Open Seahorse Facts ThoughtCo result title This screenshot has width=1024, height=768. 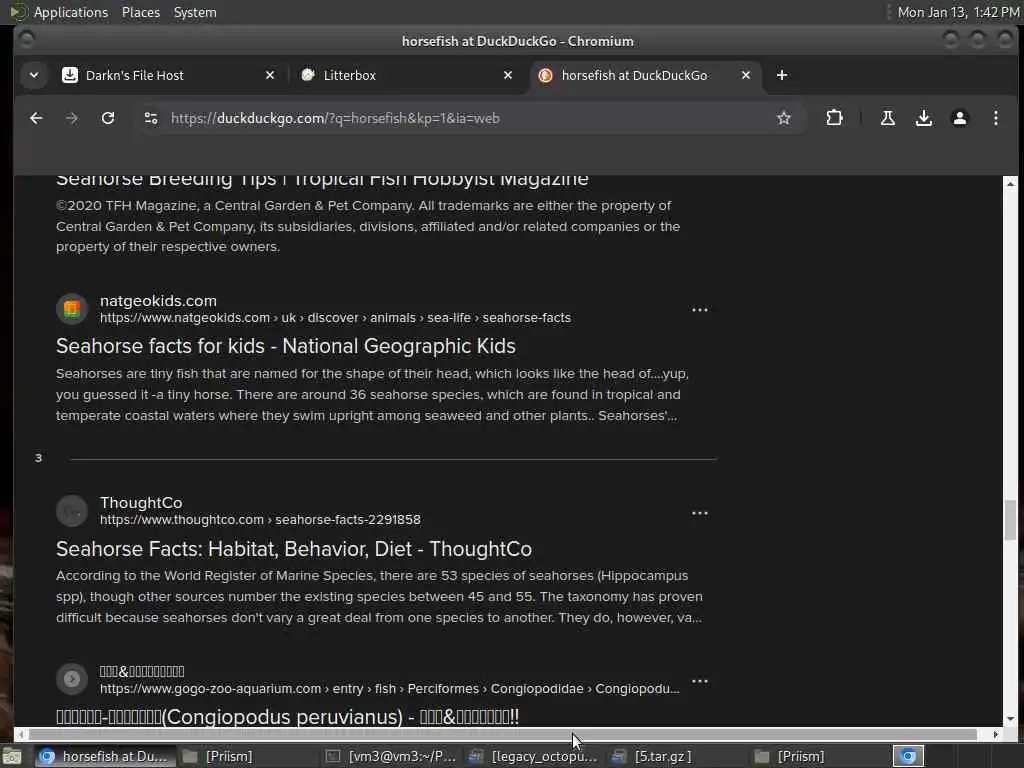(294, 549)
